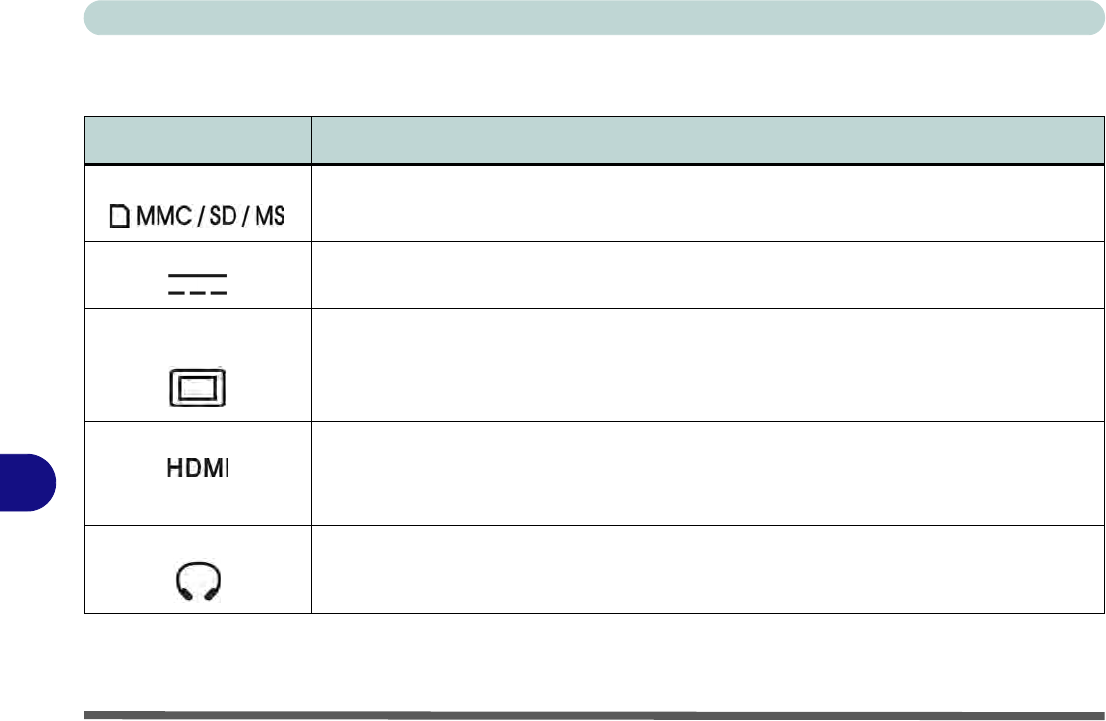
Task: Click the description cell beside the card reader icon
Action: 700,203
